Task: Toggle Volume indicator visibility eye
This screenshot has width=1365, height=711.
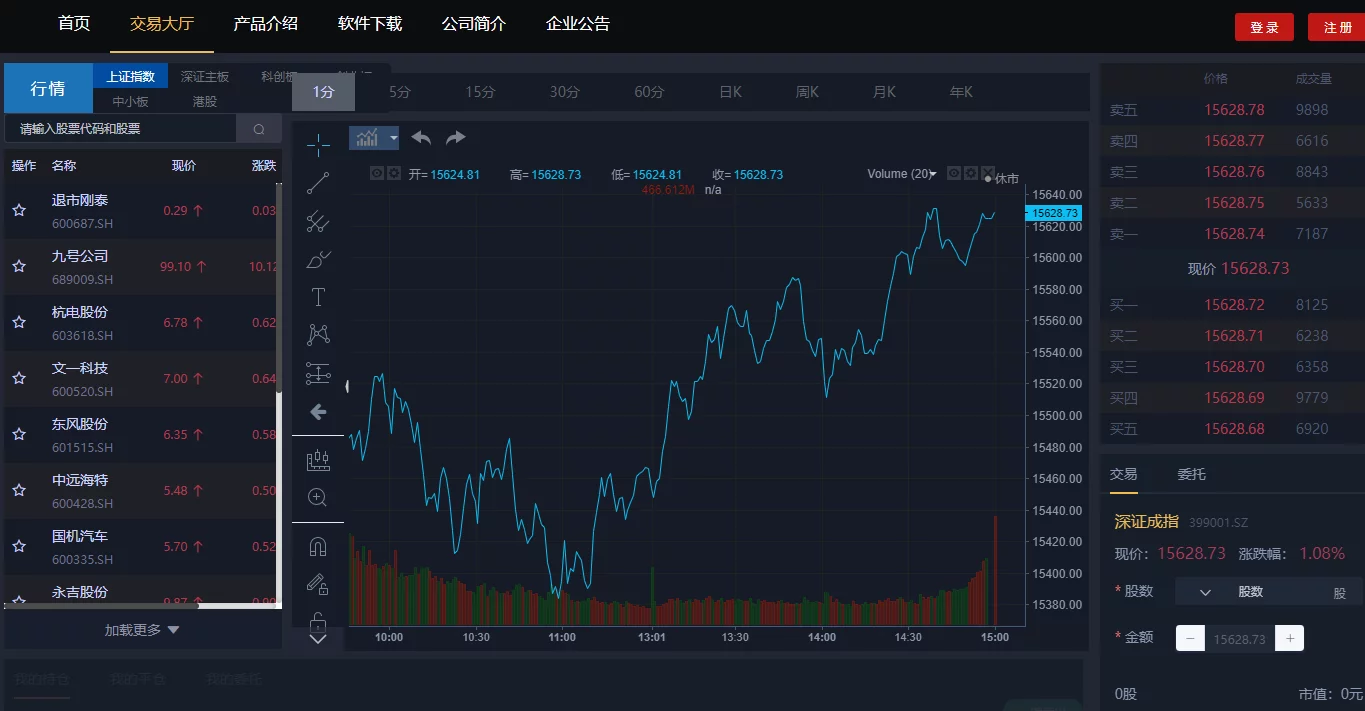Action: 954,173
